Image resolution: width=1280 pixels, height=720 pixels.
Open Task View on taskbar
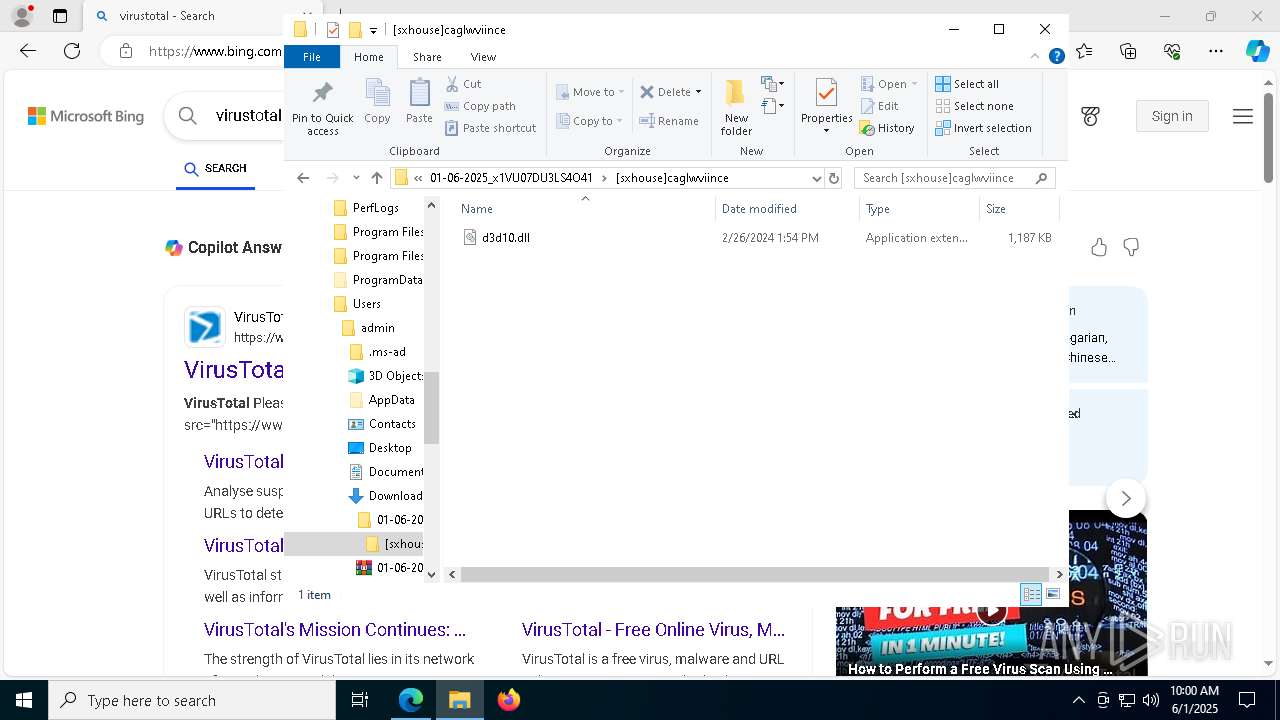tap(360, 700)
